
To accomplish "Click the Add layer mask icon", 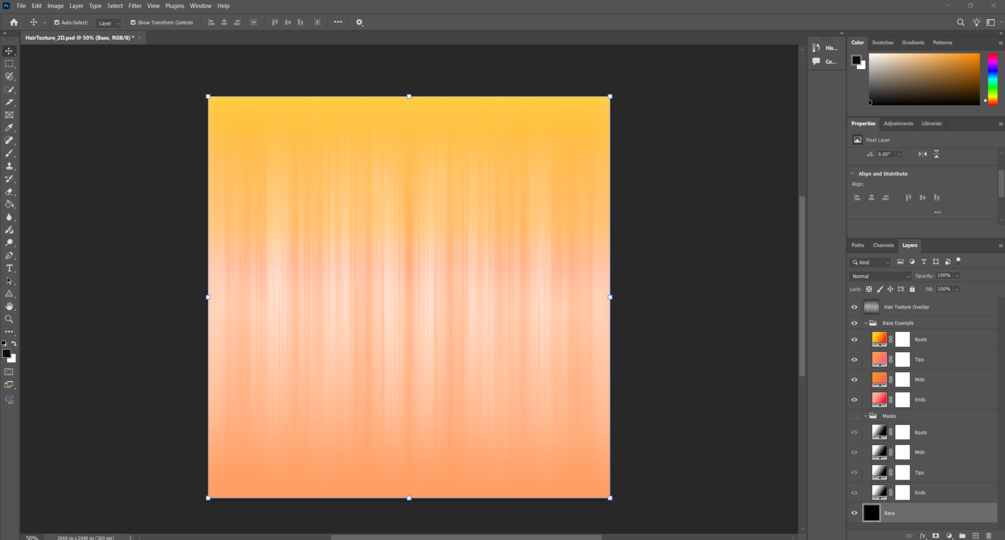I will point(936,536).
